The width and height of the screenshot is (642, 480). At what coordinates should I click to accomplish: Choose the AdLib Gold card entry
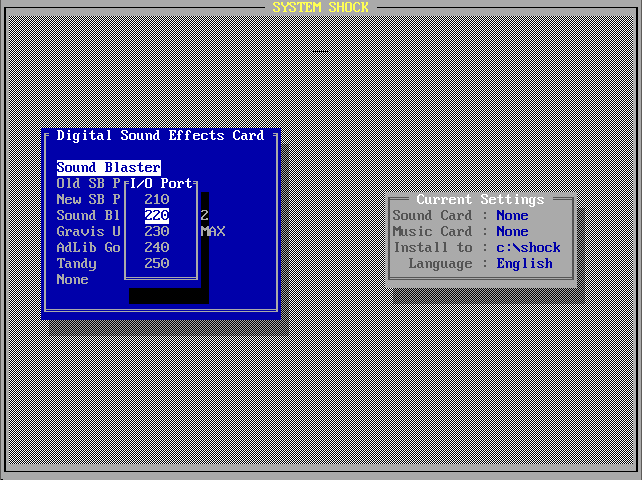[x=88, y=247]
